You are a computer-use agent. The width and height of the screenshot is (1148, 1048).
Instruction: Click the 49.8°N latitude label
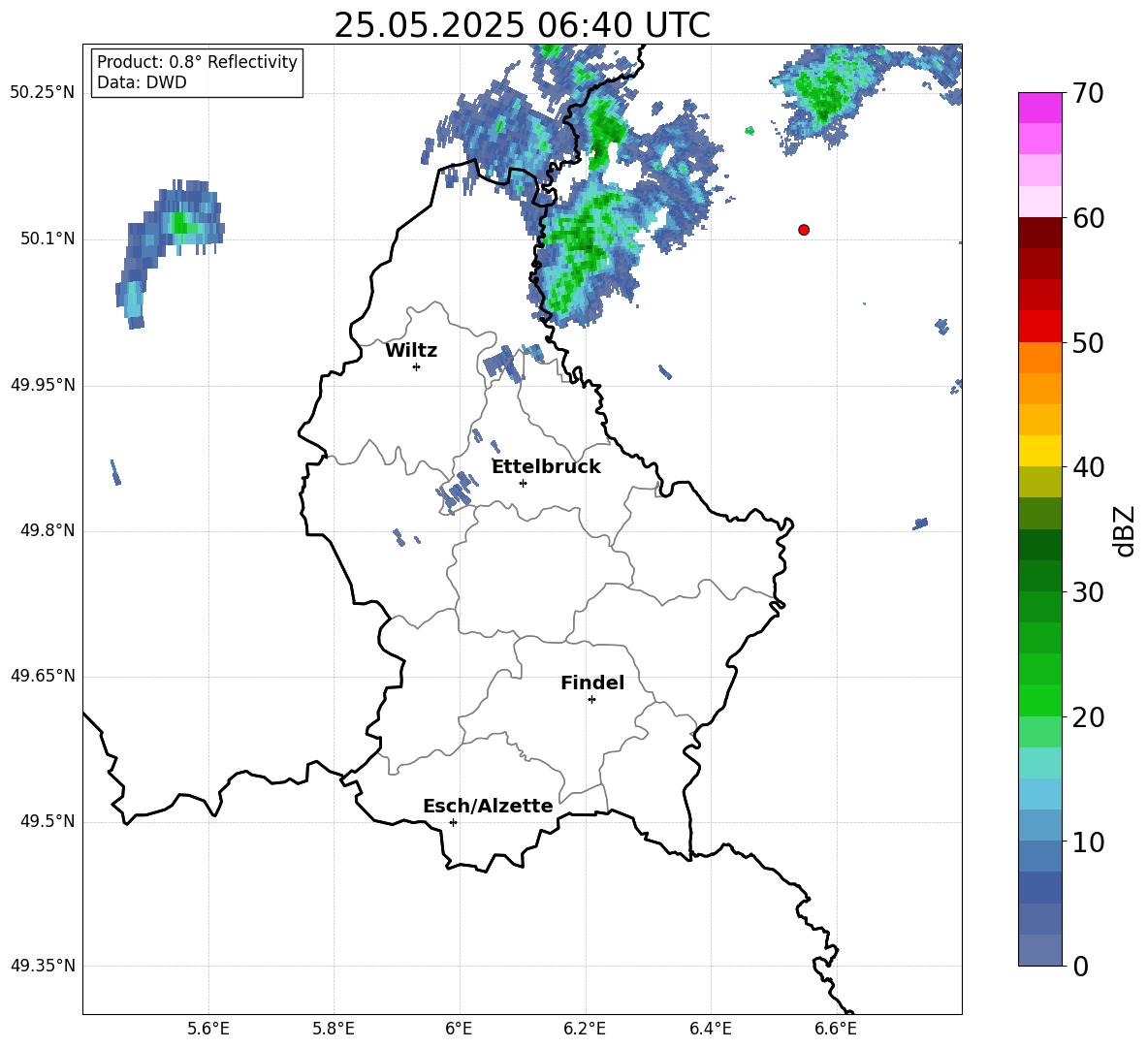tap(48, 530)
